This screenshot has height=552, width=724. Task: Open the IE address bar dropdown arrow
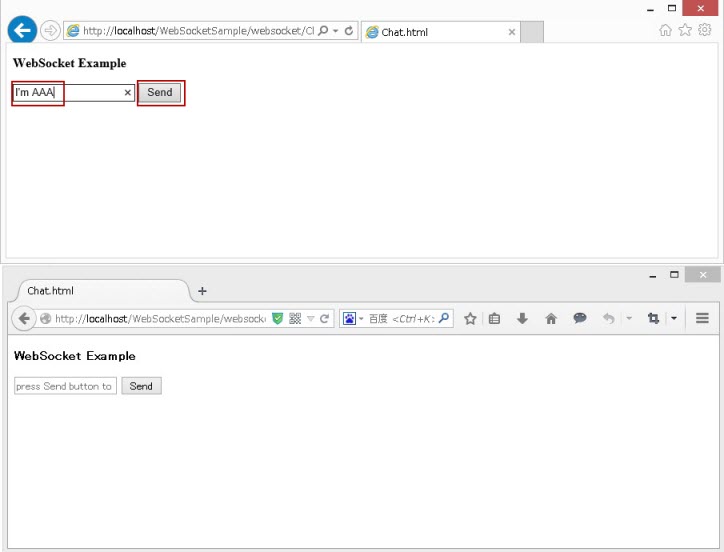pos(336,31)
